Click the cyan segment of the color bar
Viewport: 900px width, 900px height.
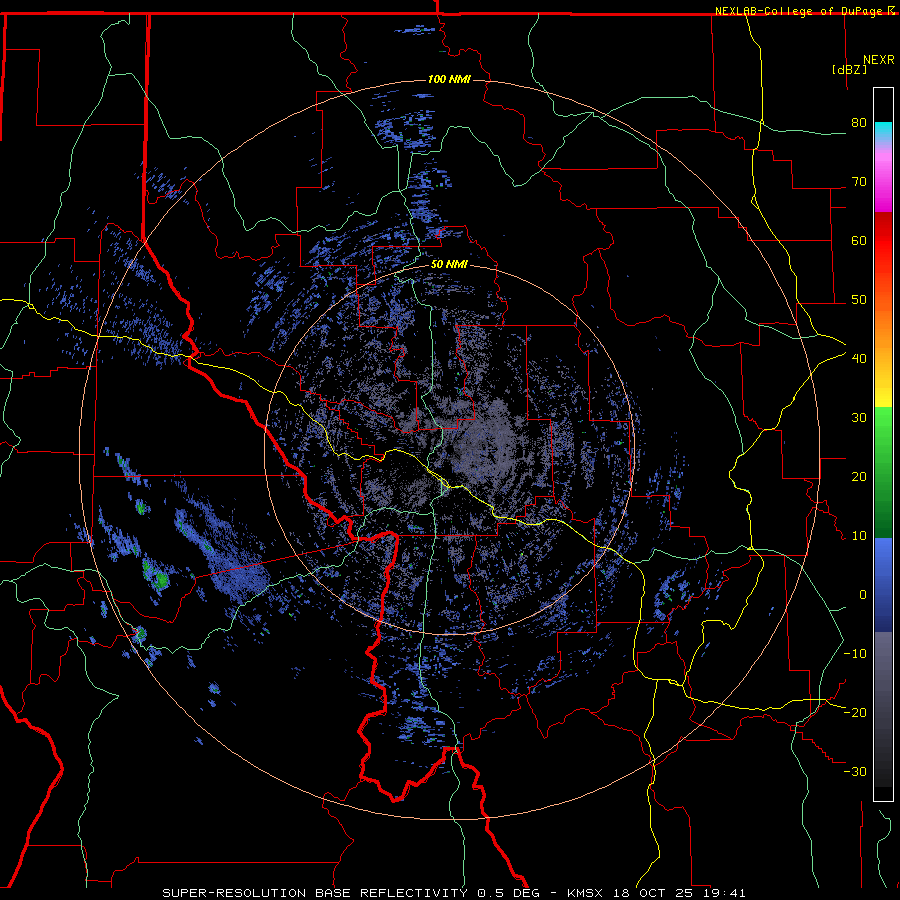[x=883, y=131]
